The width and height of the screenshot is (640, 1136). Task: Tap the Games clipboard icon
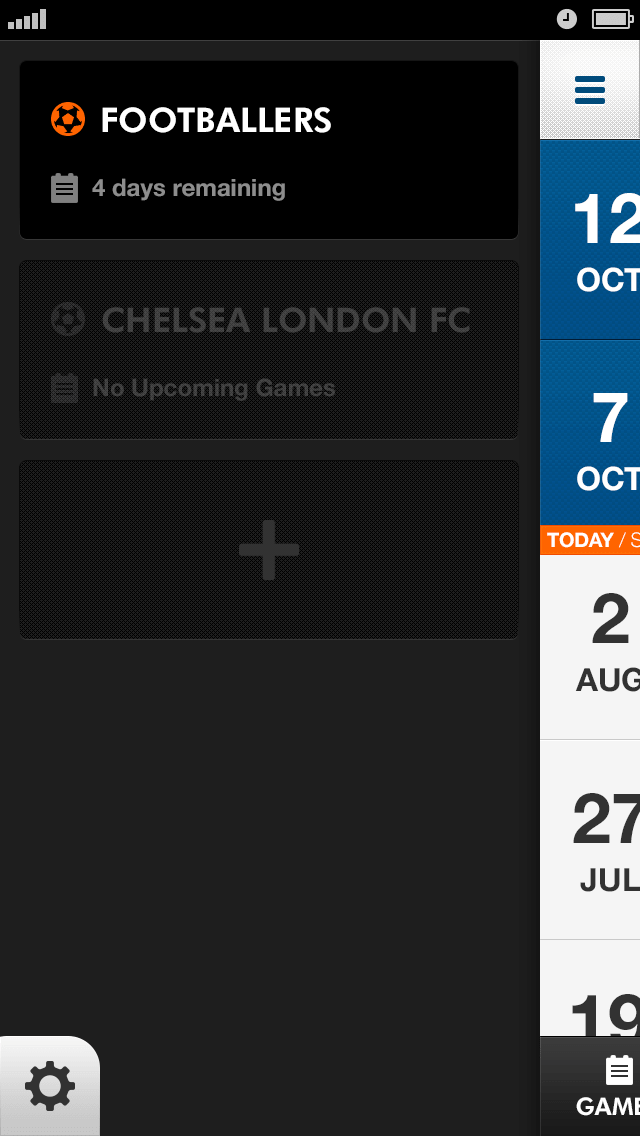(x=620, y=1071)
